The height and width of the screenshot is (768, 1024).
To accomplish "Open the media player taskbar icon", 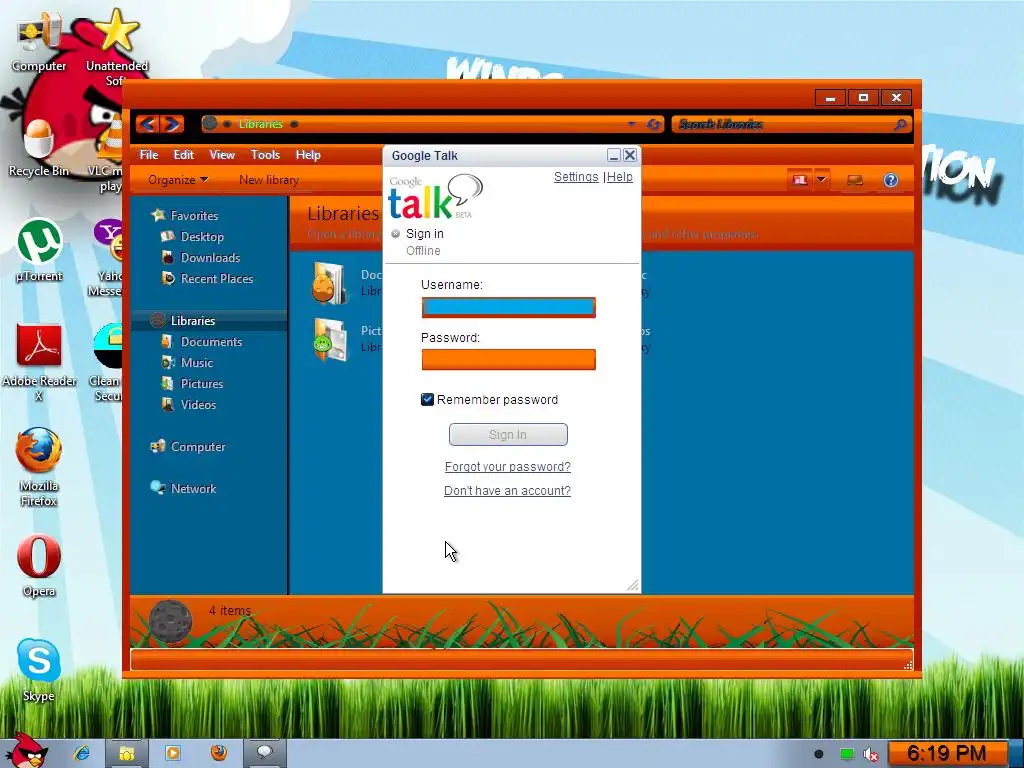I will click(x=173, y=753).
